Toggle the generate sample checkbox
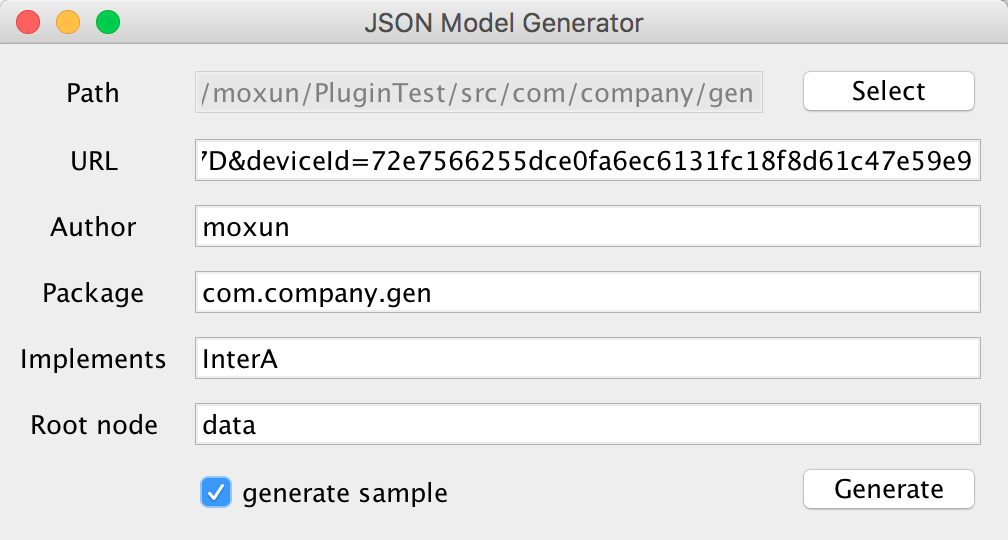The image size is (1008, 540). (215, 492)
